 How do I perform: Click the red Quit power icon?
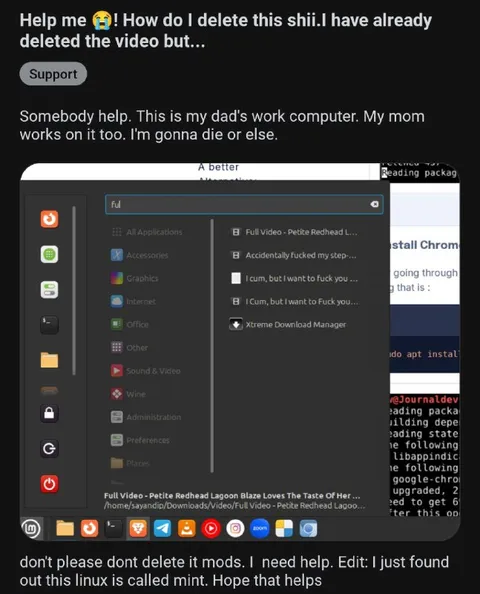click(x=49, y=484)
